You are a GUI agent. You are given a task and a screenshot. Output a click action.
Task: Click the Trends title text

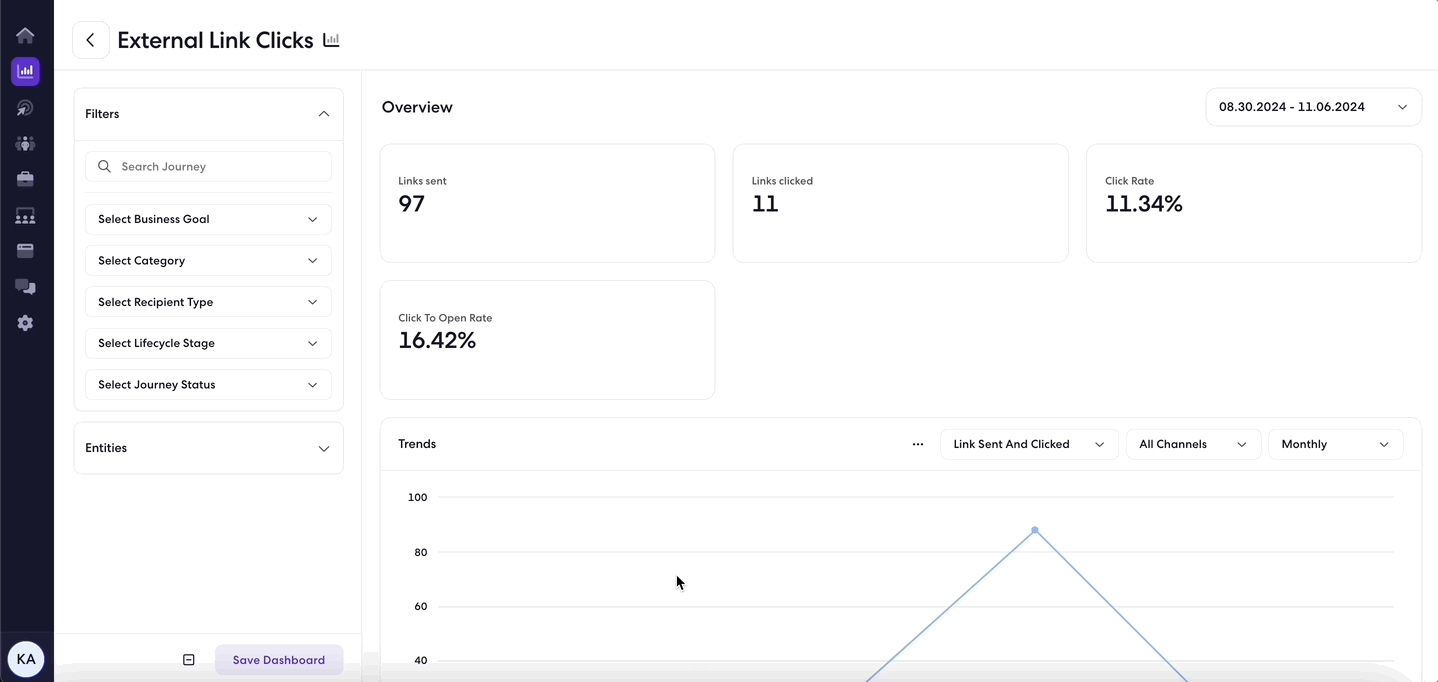417,444
